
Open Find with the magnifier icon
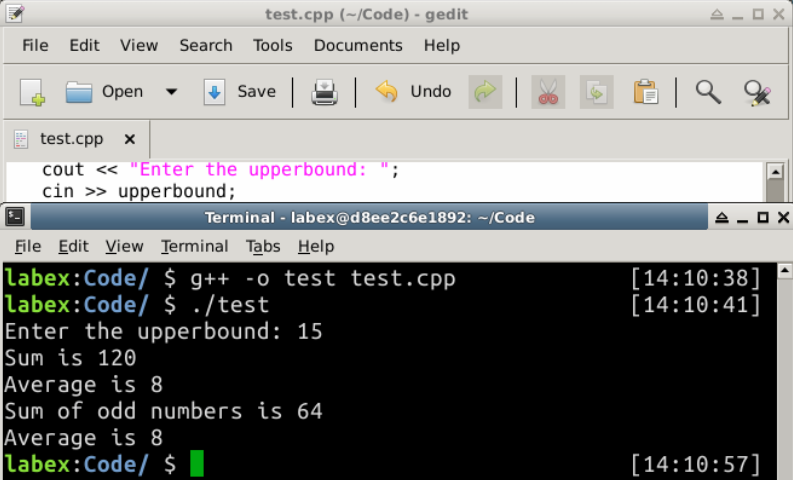point(708,92)
